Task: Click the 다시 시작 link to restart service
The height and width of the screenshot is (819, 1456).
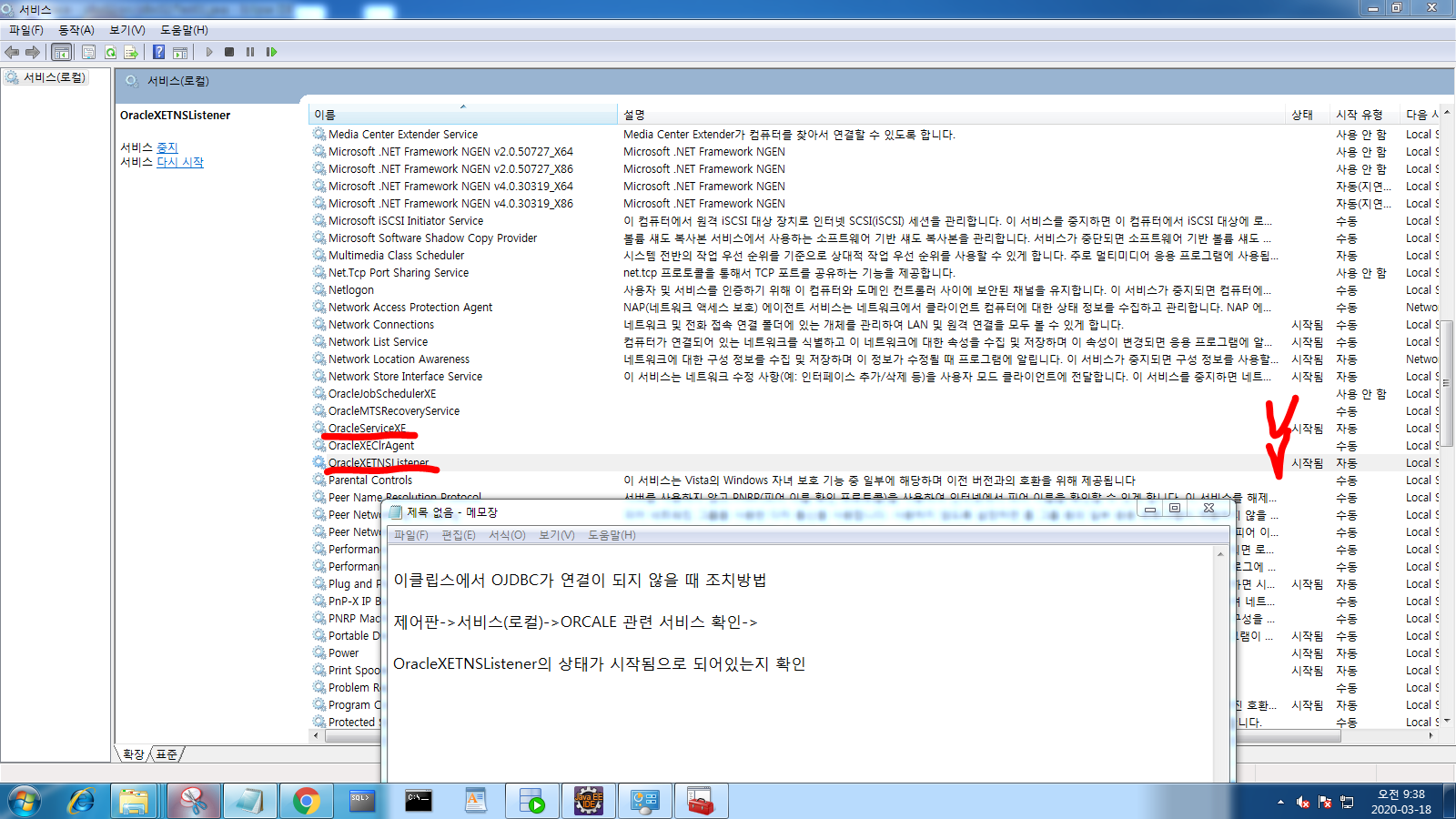Action: pyautogui.click(x=180, y=162)
